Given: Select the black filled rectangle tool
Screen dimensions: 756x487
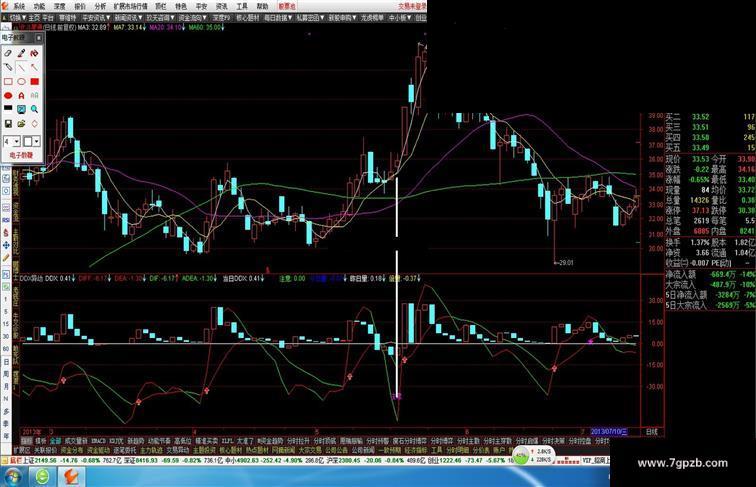Looking at the screenshot, I should 8,109.
